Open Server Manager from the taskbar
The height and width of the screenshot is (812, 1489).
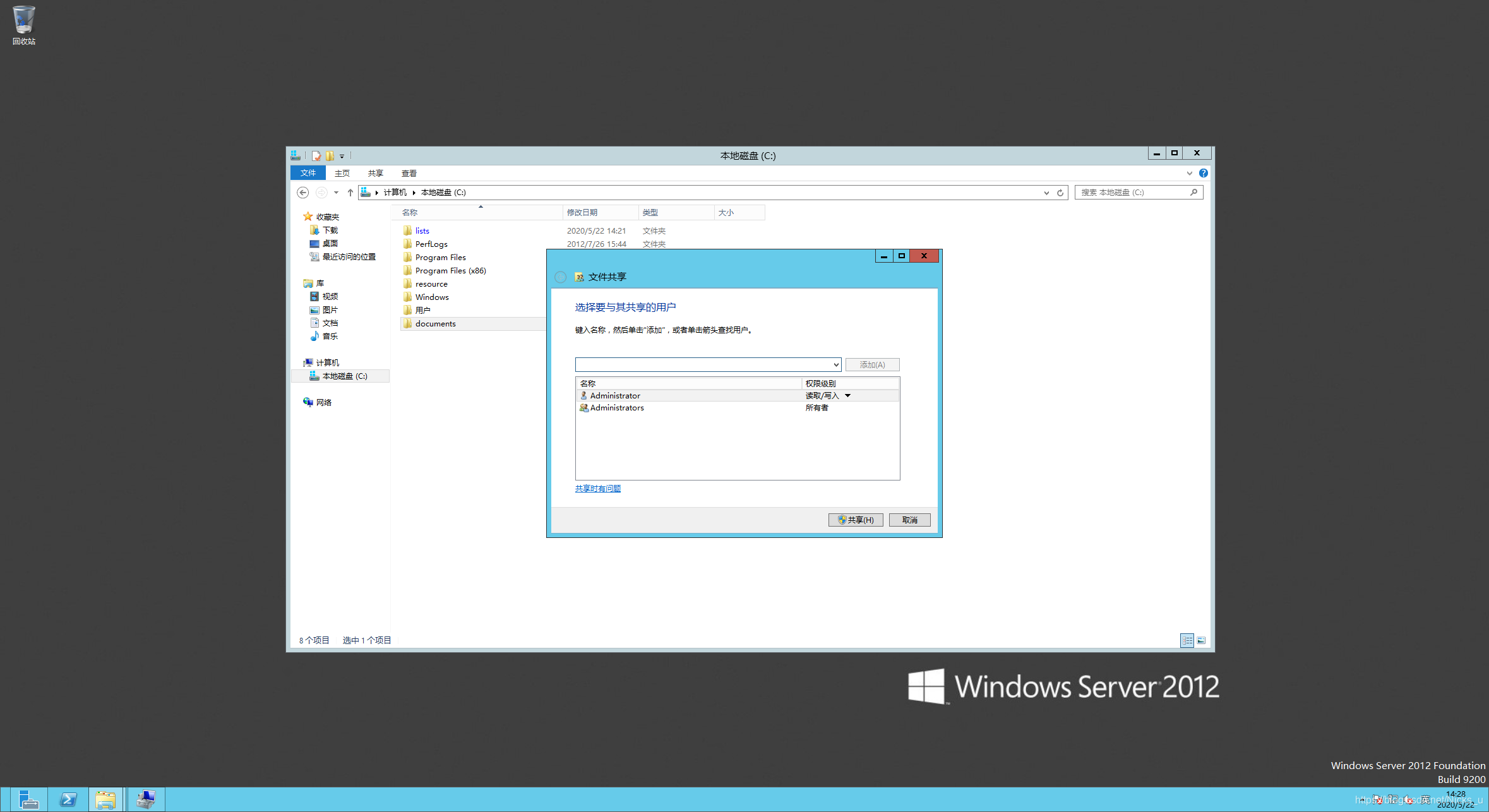(28, 799)
